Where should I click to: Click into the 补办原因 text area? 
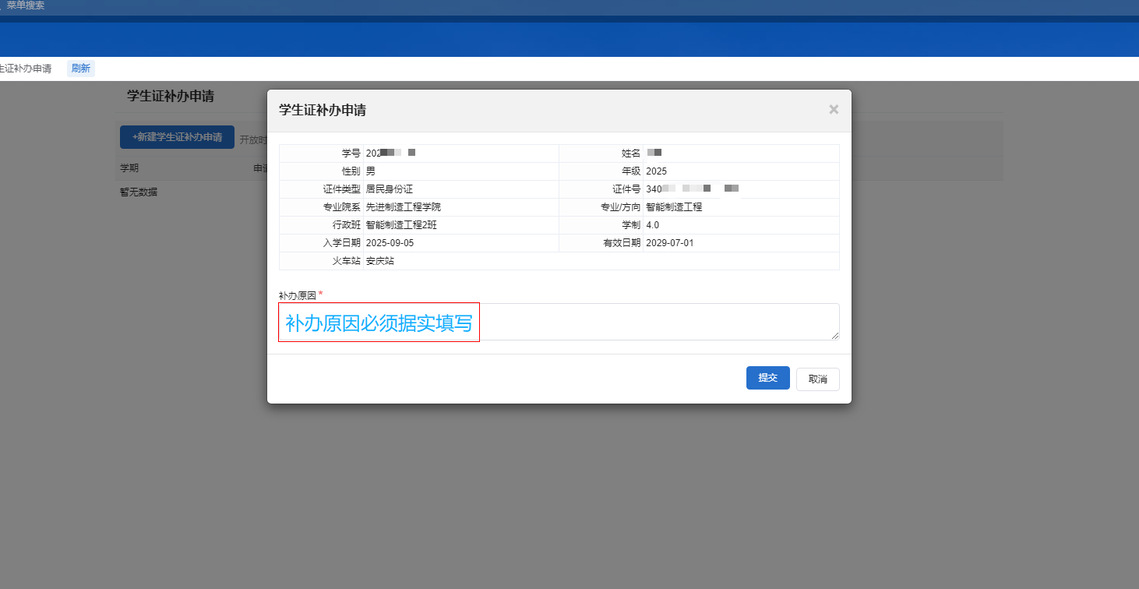tap(660, 322)
